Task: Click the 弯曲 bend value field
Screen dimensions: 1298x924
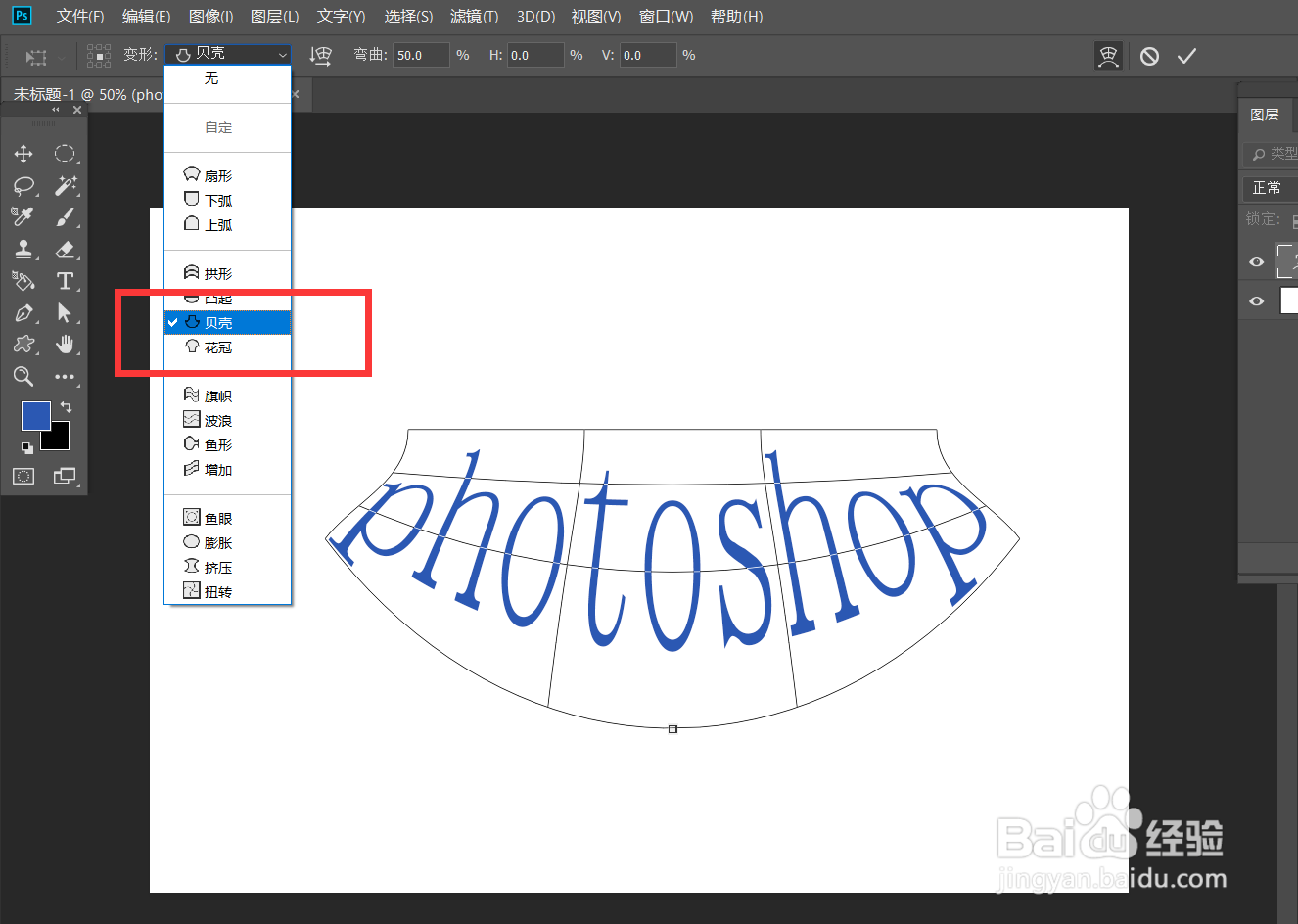Action: pyautogui.click(x=421, y=55)
